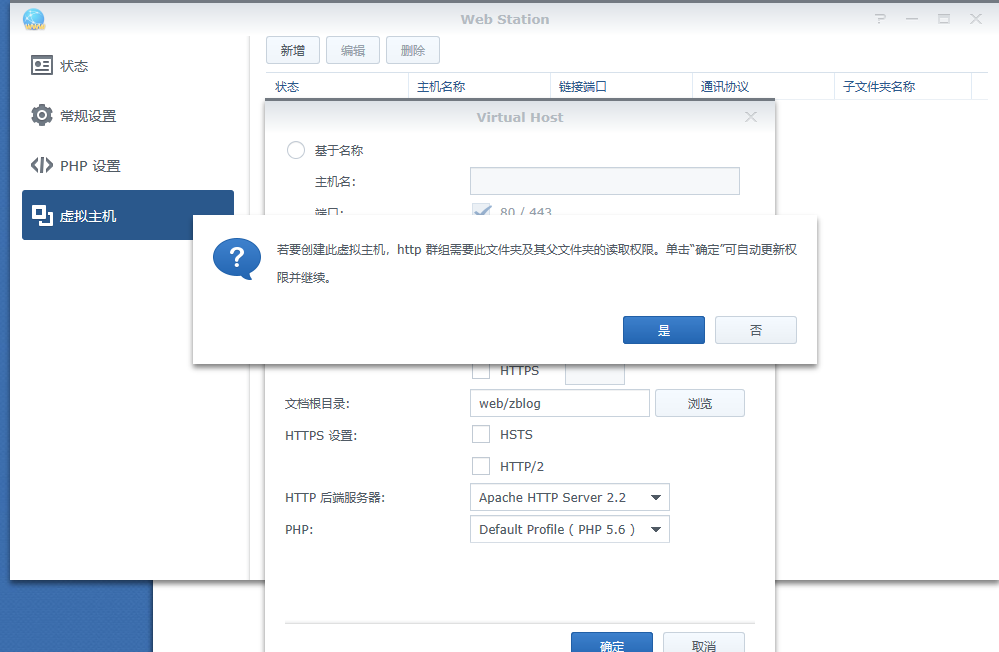999x652 pixels.
Task: Toggle the HTTP/2 checkbox
Action: click(x=481, y=466)
